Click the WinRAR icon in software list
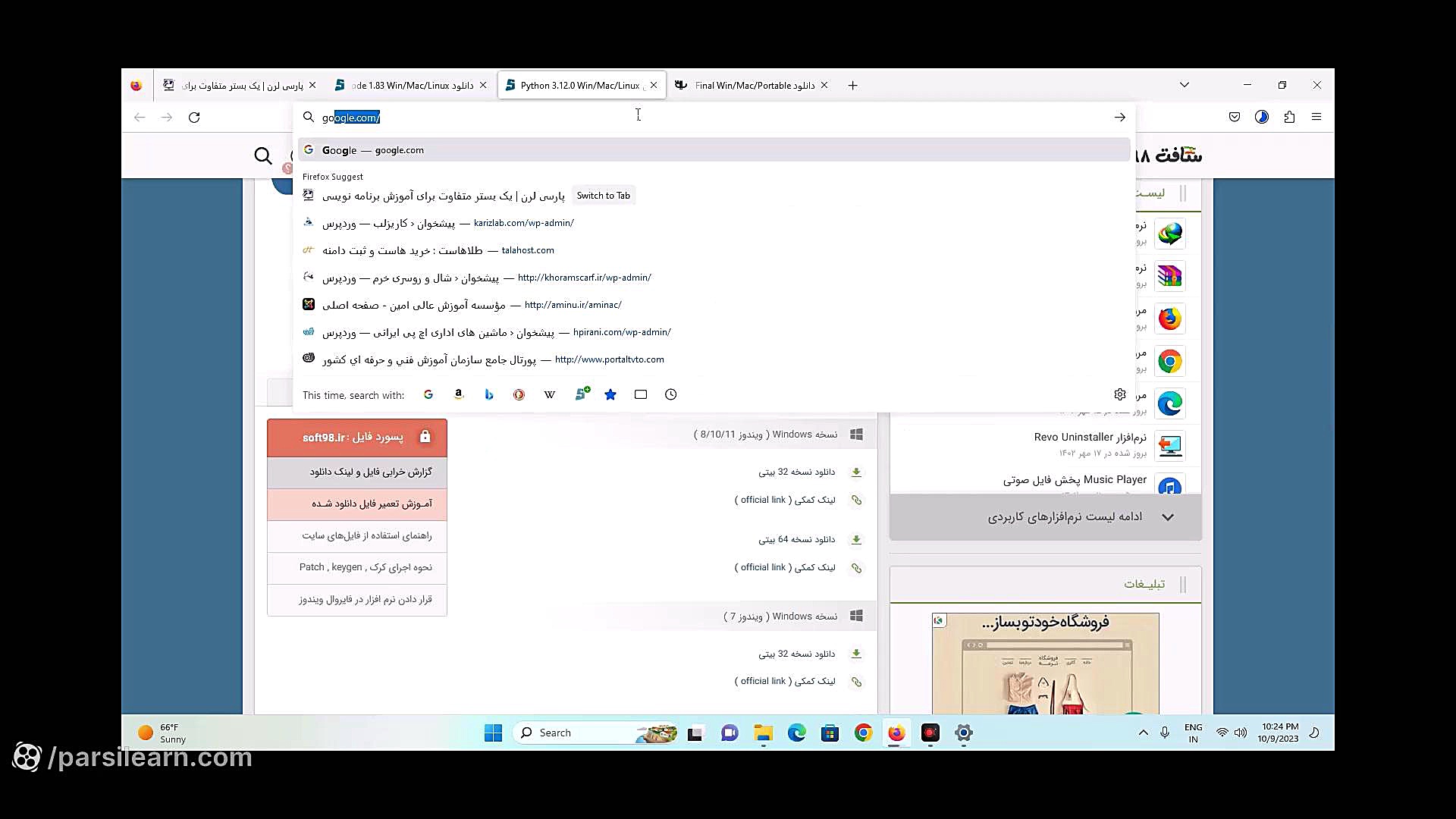 (1170, 277)
